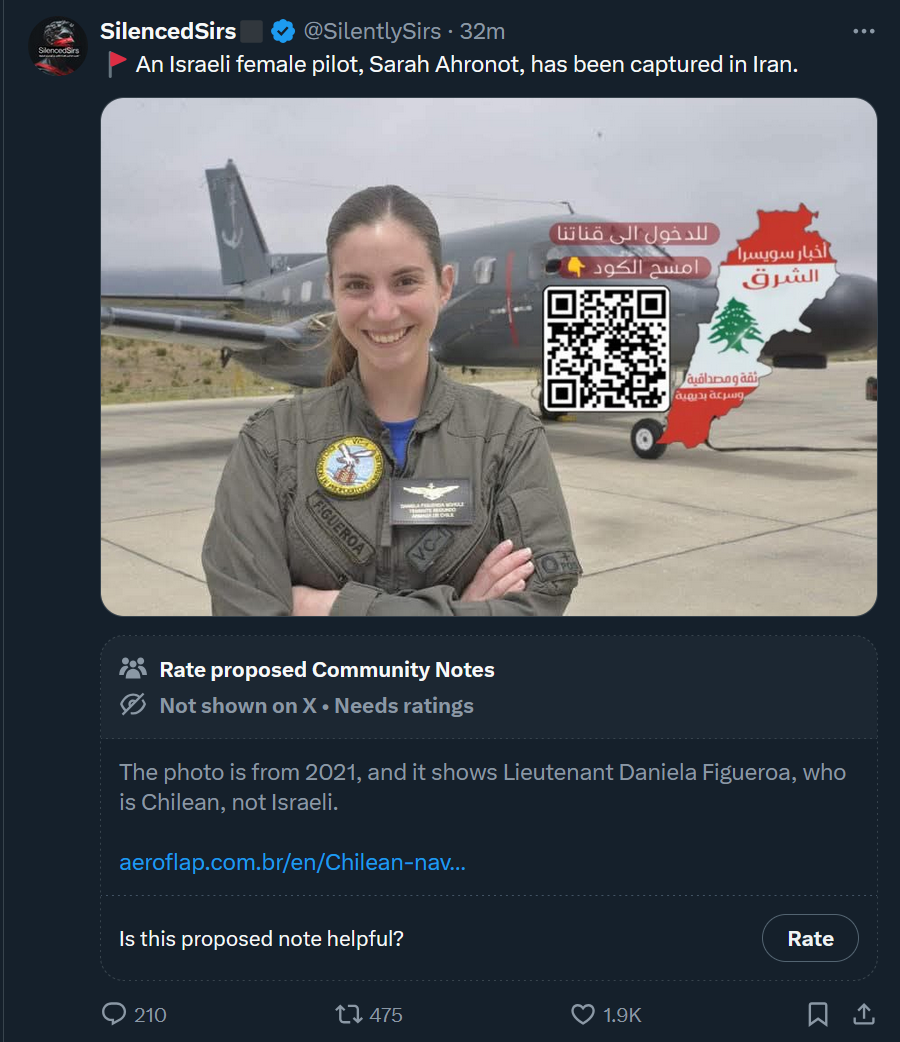Image resolution: width=900 pixels, height=1042 pixels.
Task: Open the @SilentlySirs handle link
Action: 372,31
